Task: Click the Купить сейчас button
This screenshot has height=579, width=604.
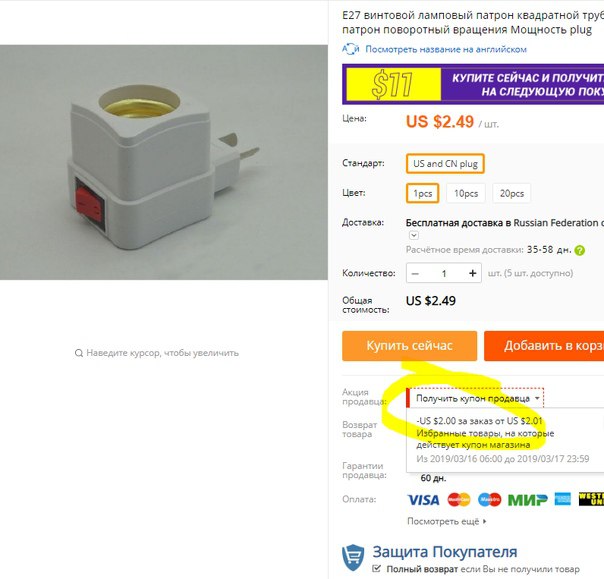Action: pyautogui.click(x=409, y=346)
